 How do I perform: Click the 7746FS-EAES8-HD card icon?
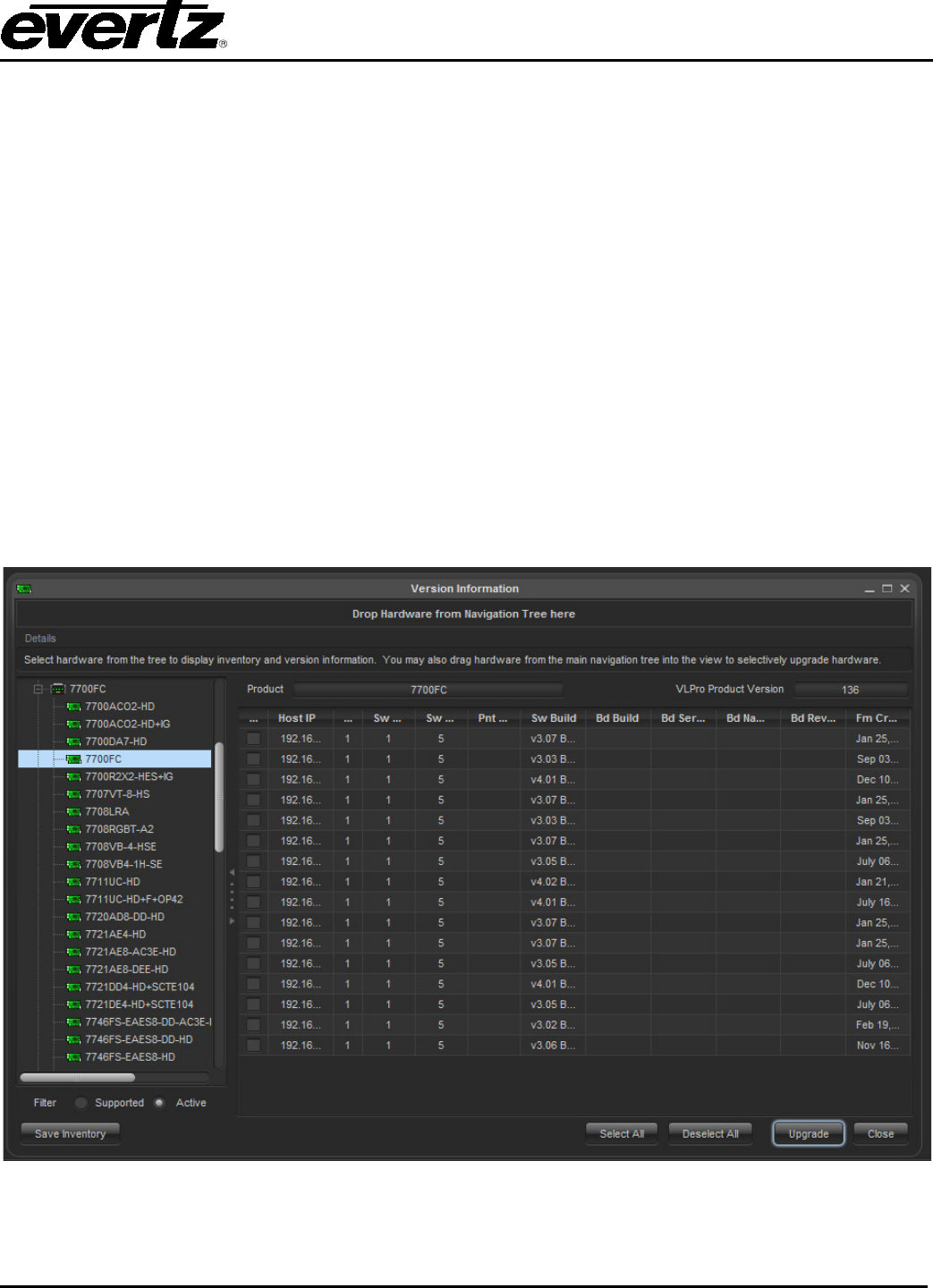click(x=74, y=1057)
